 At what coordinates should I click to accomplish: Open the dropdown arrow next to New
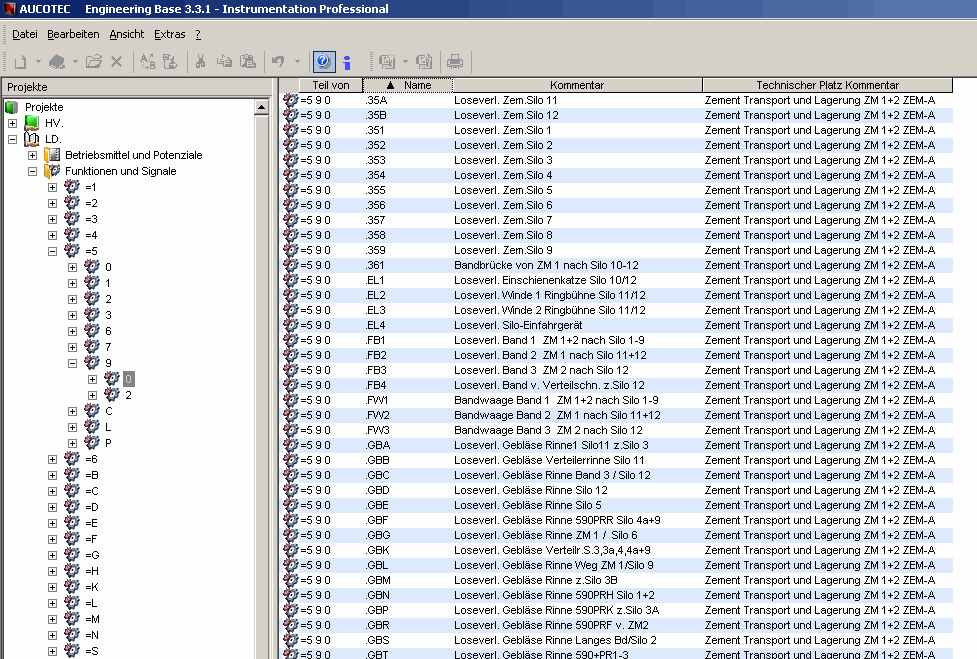click(x=38, y=62)
